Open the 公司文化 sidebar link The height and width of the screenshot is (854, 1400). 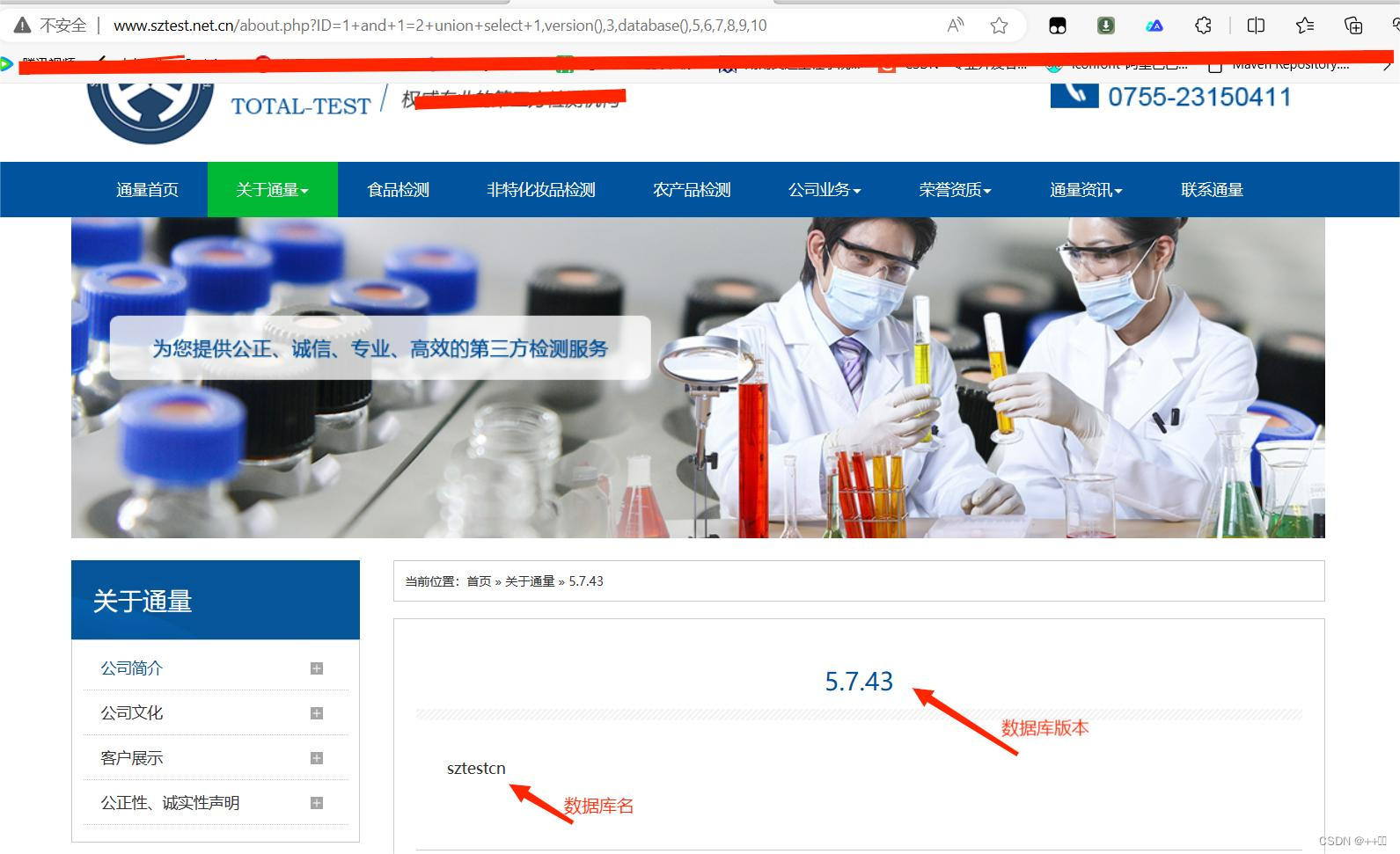click(x=132, y=713)
